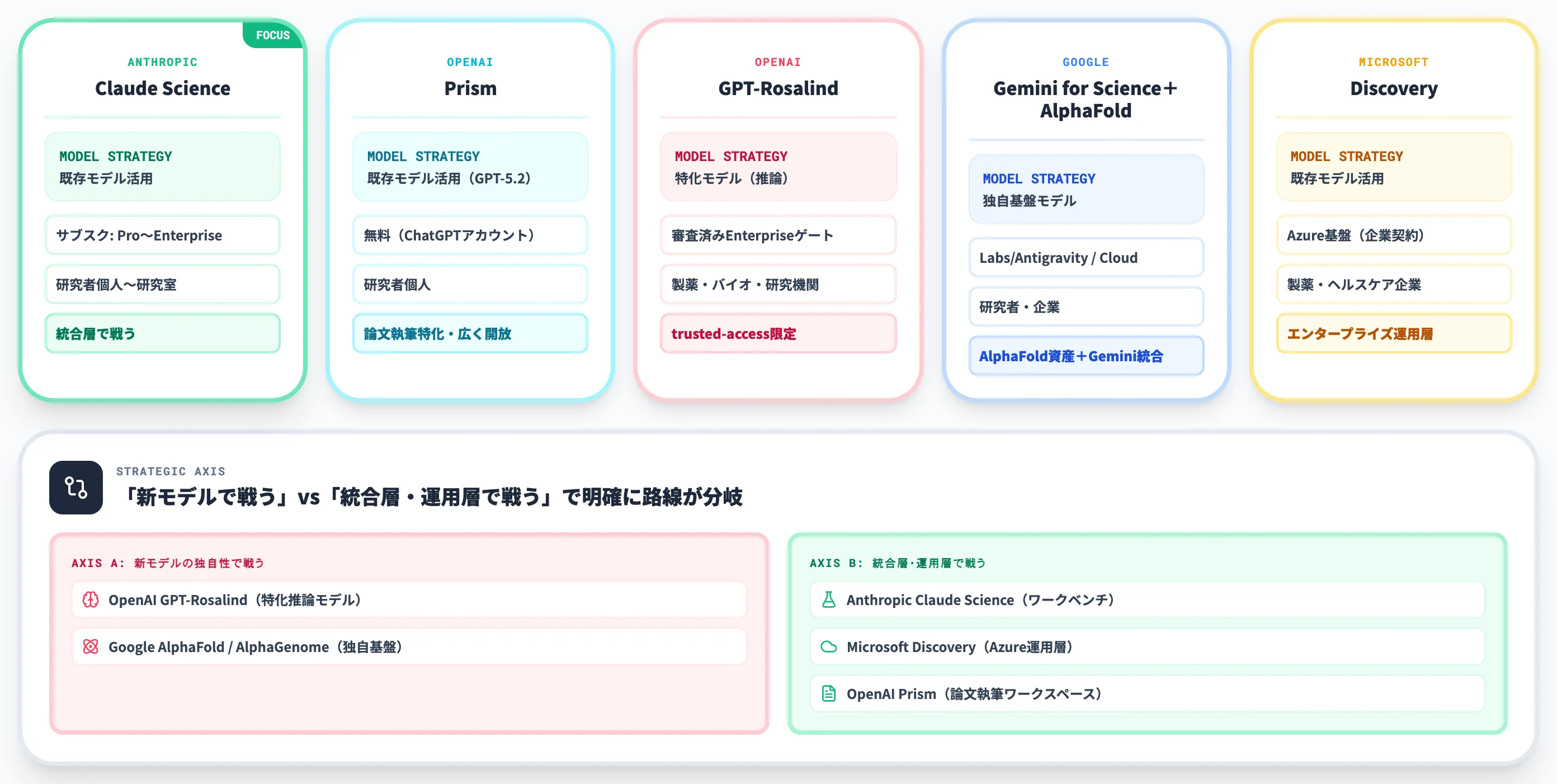The height and width of the screenshot is (784, 1557).
Task: Click the green 統合層で戦う highlight
Action: coord(163,333)
